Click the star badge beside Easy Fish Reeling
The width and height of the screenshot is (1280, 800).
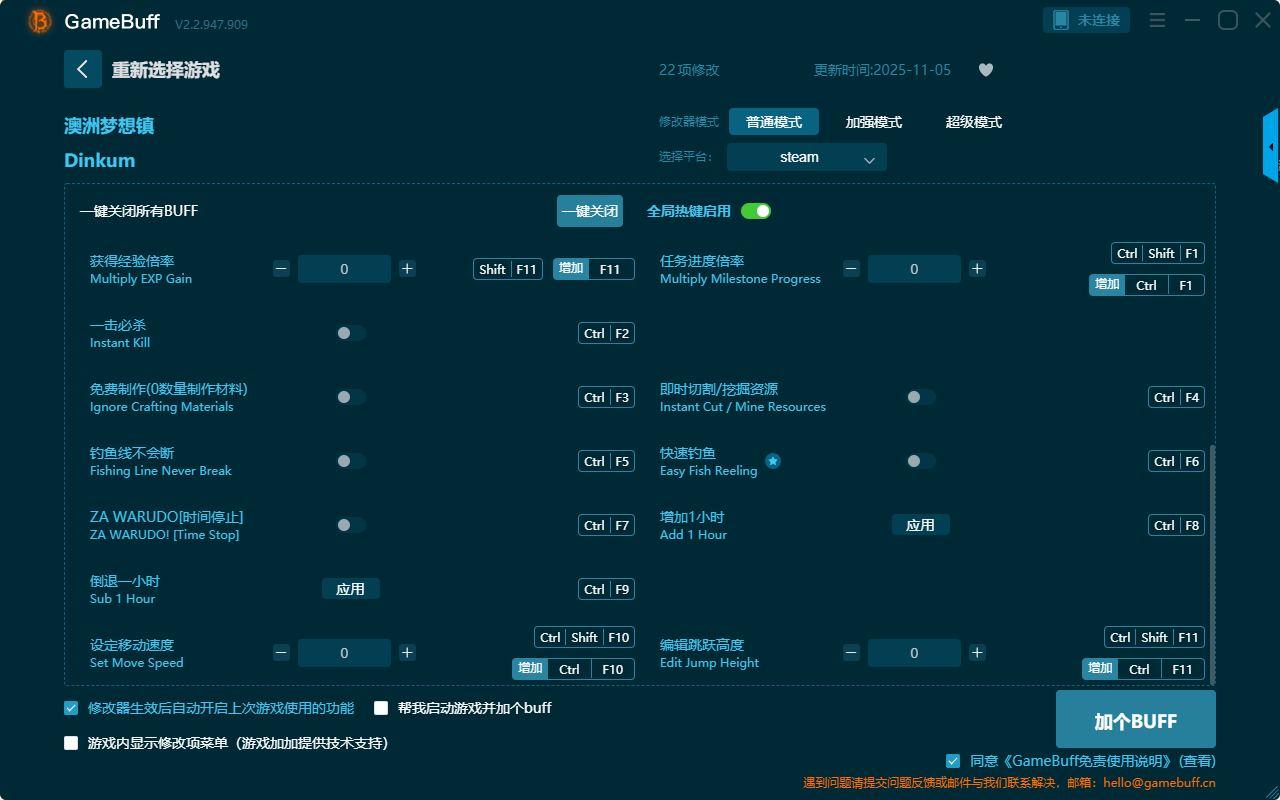pyautogui.click(x=773, y=461)
